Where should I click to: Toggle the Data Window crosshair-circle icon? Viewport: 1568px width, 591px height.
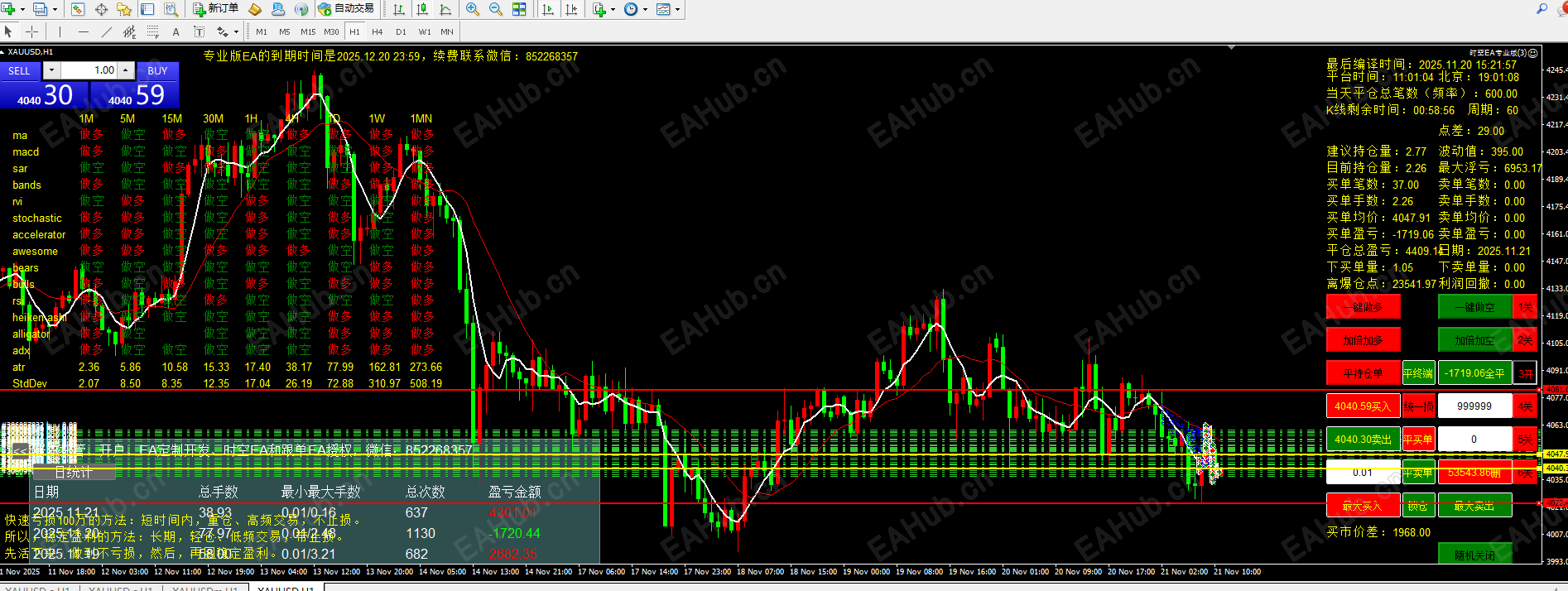pyautogui.click(x=101, y=9)
